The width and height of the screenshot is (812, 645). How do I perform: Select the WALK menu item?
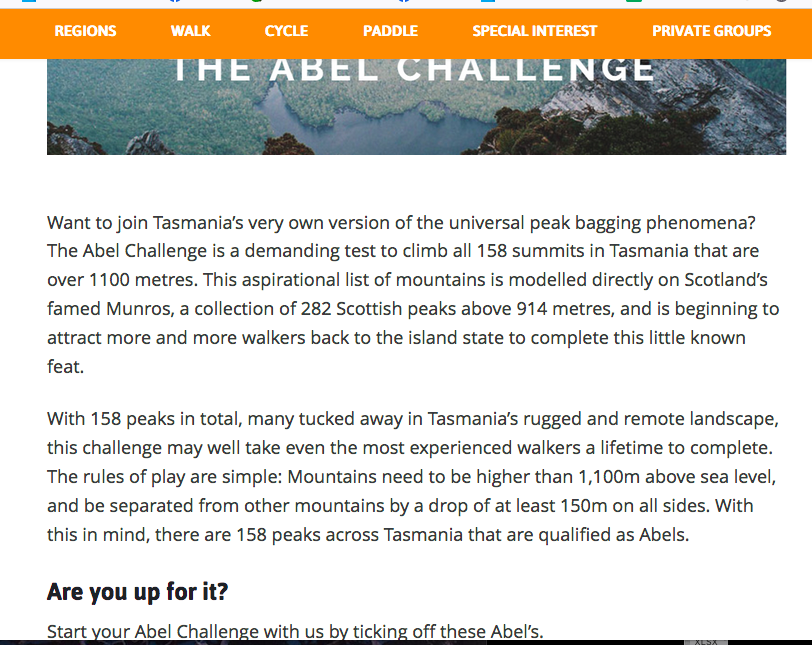tap(191, 31)
